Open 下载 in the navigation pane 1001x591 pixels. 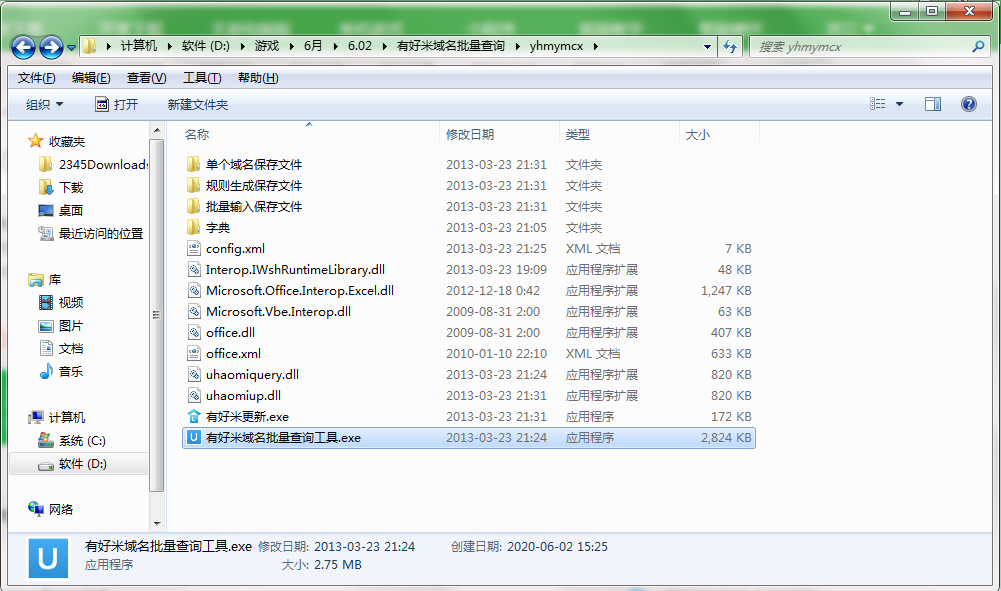point(71,188)
